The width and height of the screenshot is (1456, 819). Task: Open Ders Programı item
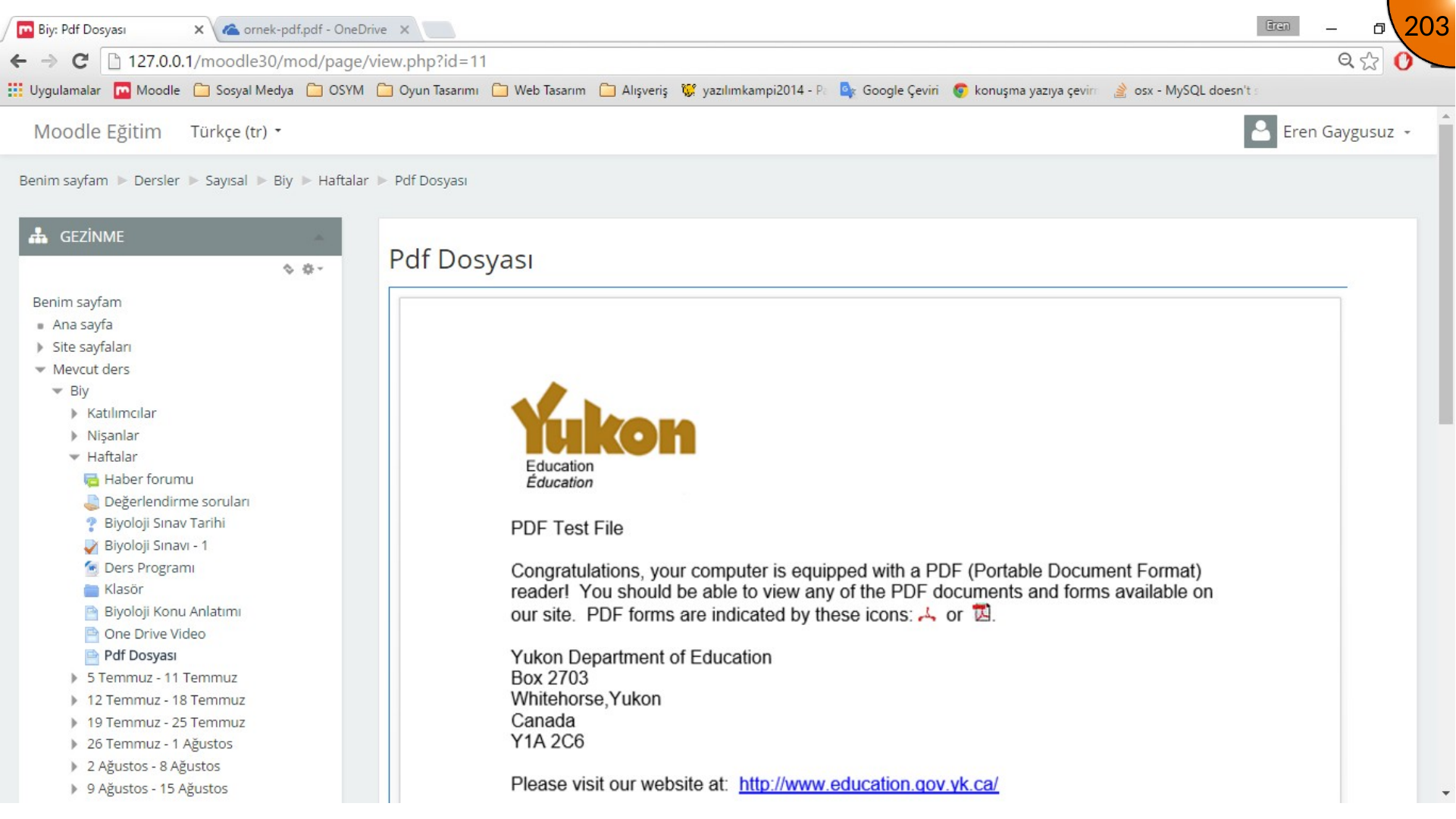point(149,568)
